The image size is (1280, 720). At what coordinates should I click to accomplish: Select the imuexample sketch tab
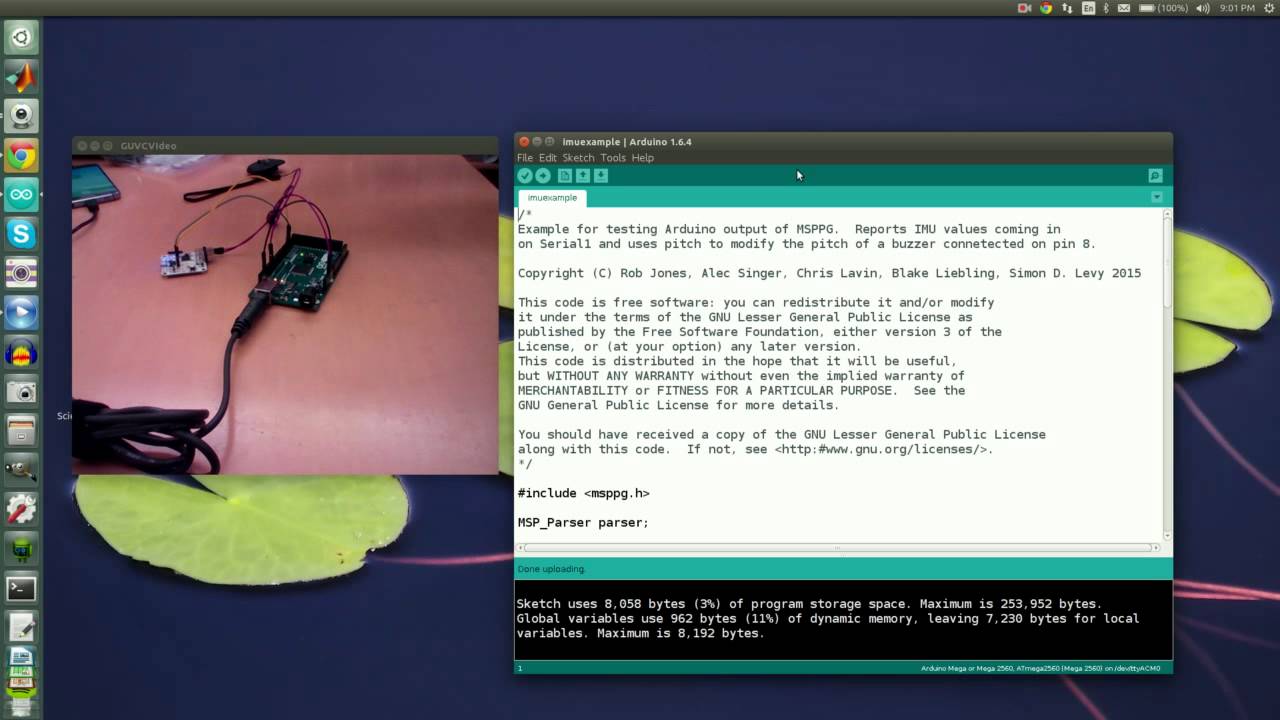pyautogui.click(x=552, y=198)
